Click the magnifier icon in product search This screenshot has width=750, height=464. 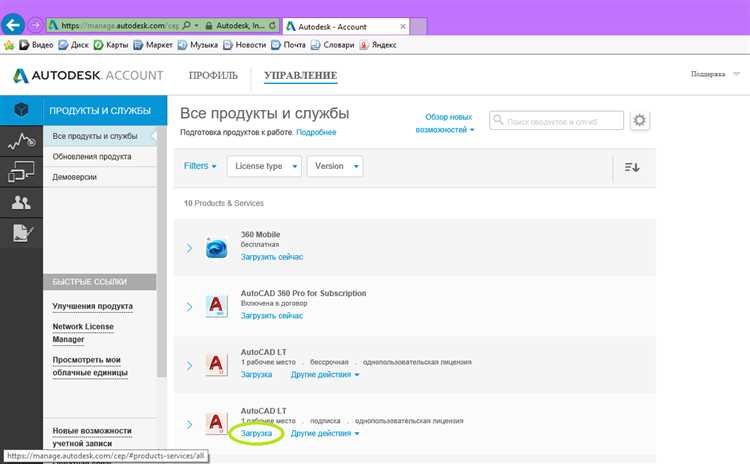[498, 120]
